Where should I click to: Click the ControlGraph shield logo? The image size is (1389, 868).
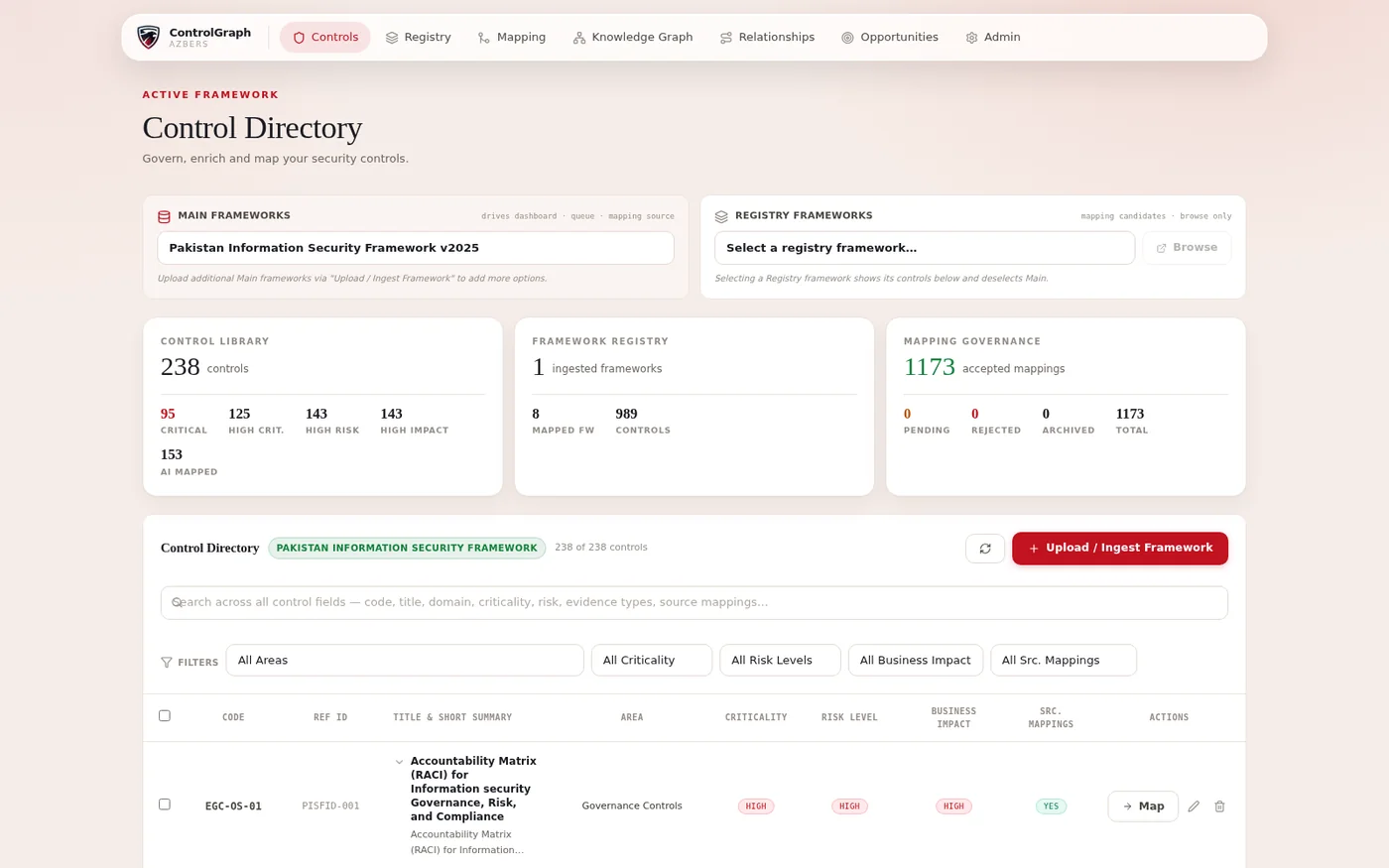coord(148,38)
